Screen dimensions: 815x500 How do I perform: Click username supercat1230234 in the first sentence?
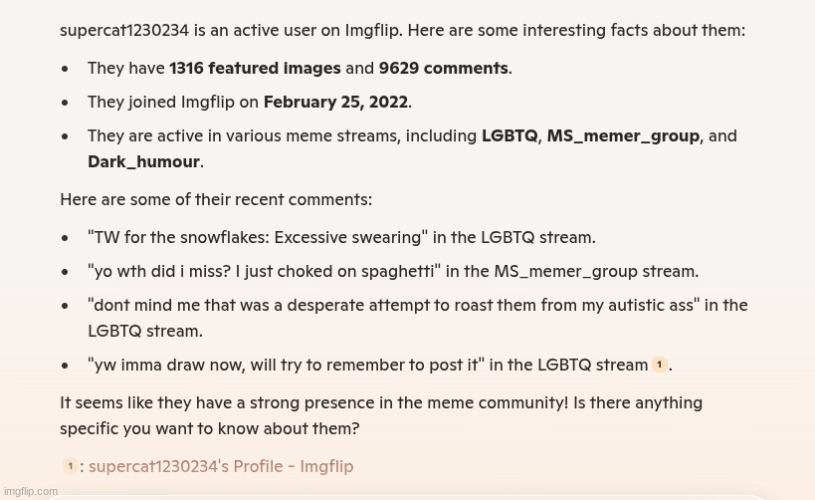[124, 30]
